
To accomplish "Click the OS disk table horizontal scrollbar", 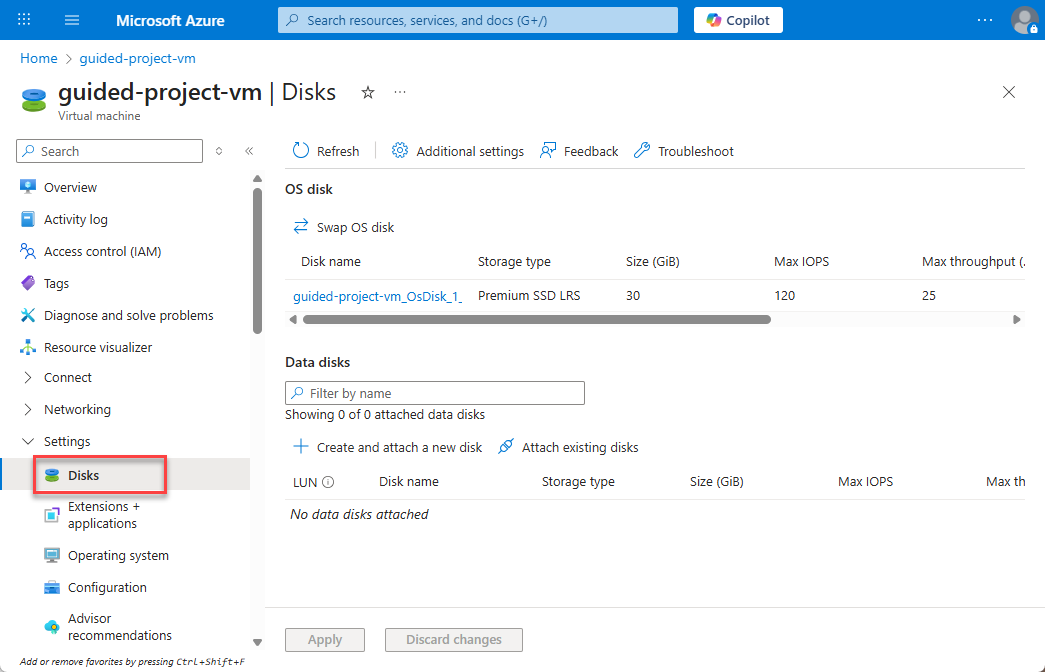I will click(536, 319).
